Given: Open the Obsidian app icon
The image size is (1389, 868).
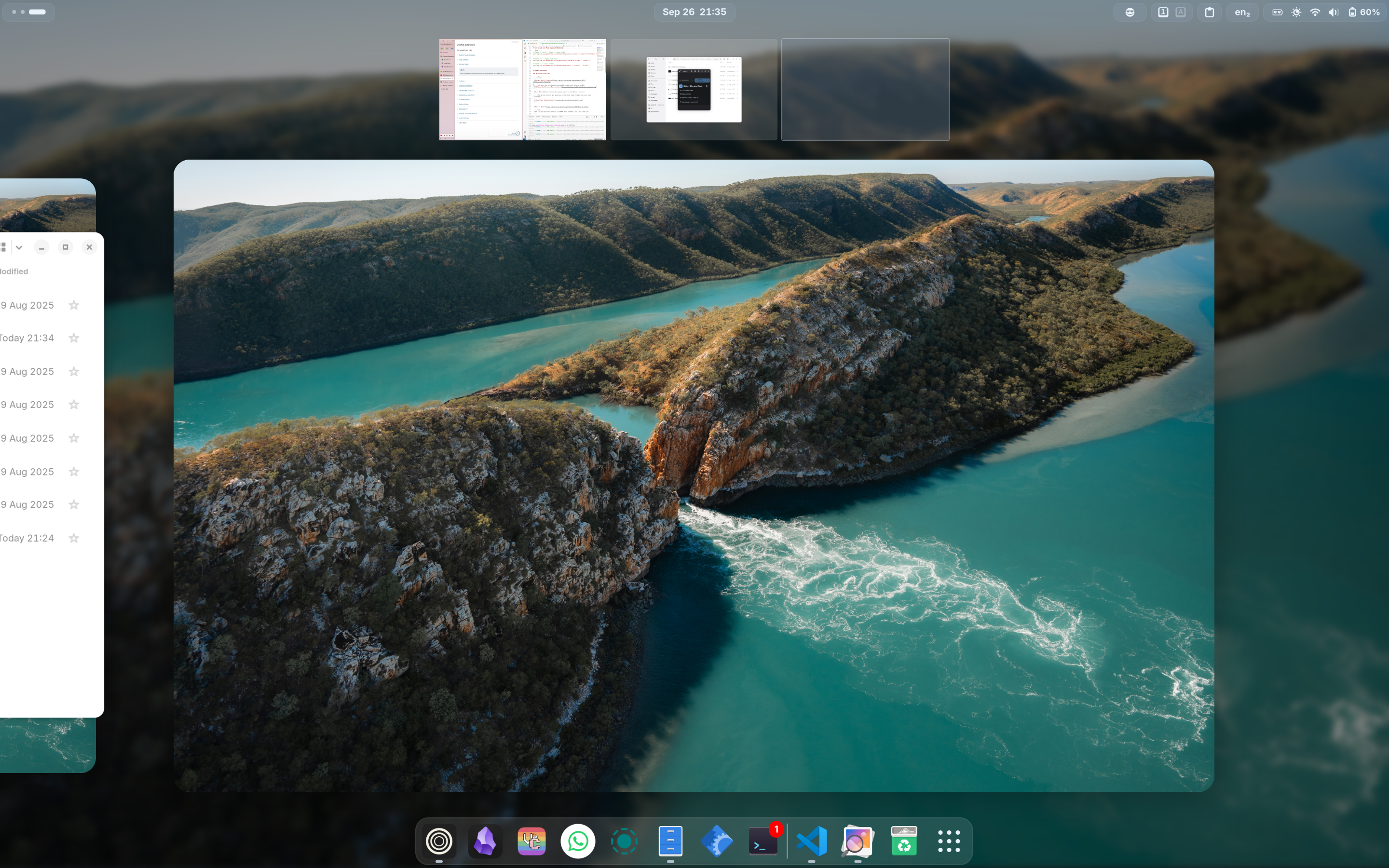Looking at the screenshot, I should 485,841.
